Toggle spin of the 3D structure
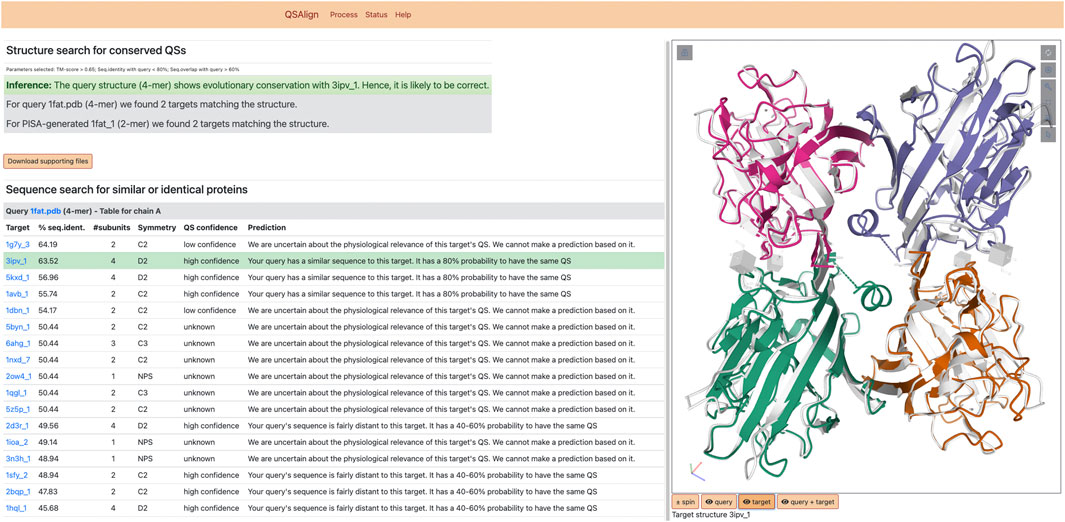Viewport: 1065px width, 522px height. click(685, 502)
